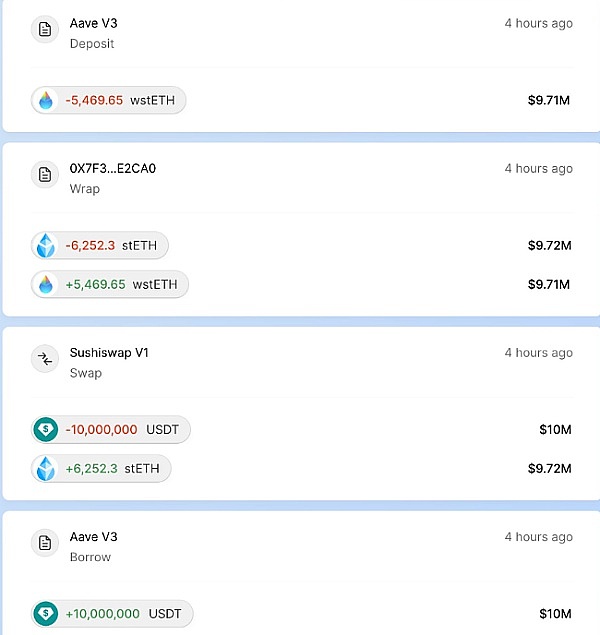The height and width of the screenshot is (635, 600).
Task: Click the wstETH token icon in the Deposit transaction
Action: pyautogui.click(x=46, y=100)
